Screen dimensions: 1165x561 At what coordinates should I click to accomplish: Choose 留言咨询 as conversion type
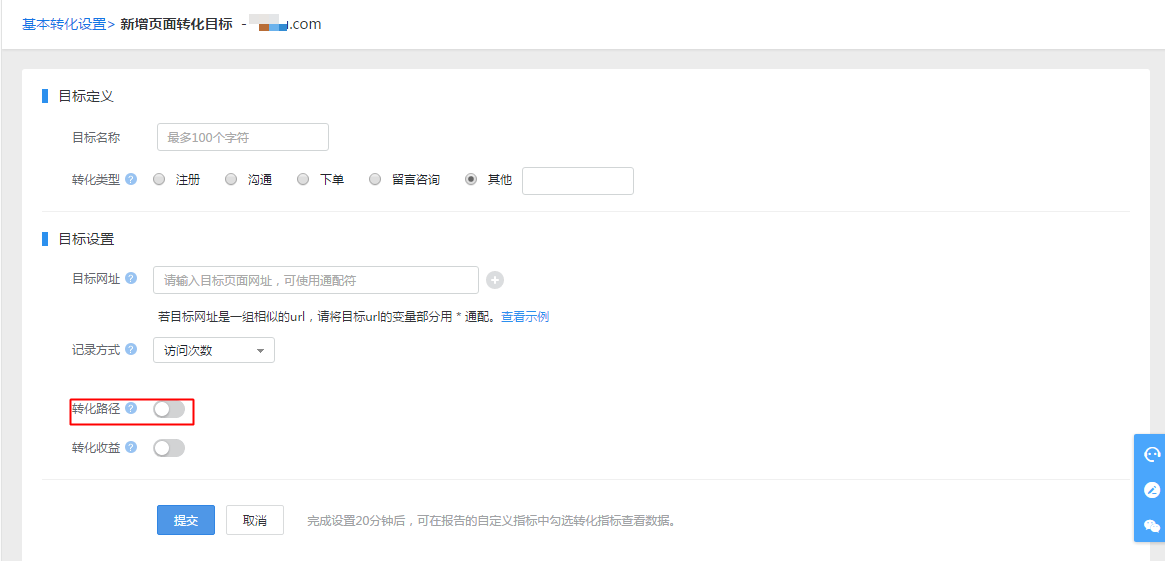(375, 180)
